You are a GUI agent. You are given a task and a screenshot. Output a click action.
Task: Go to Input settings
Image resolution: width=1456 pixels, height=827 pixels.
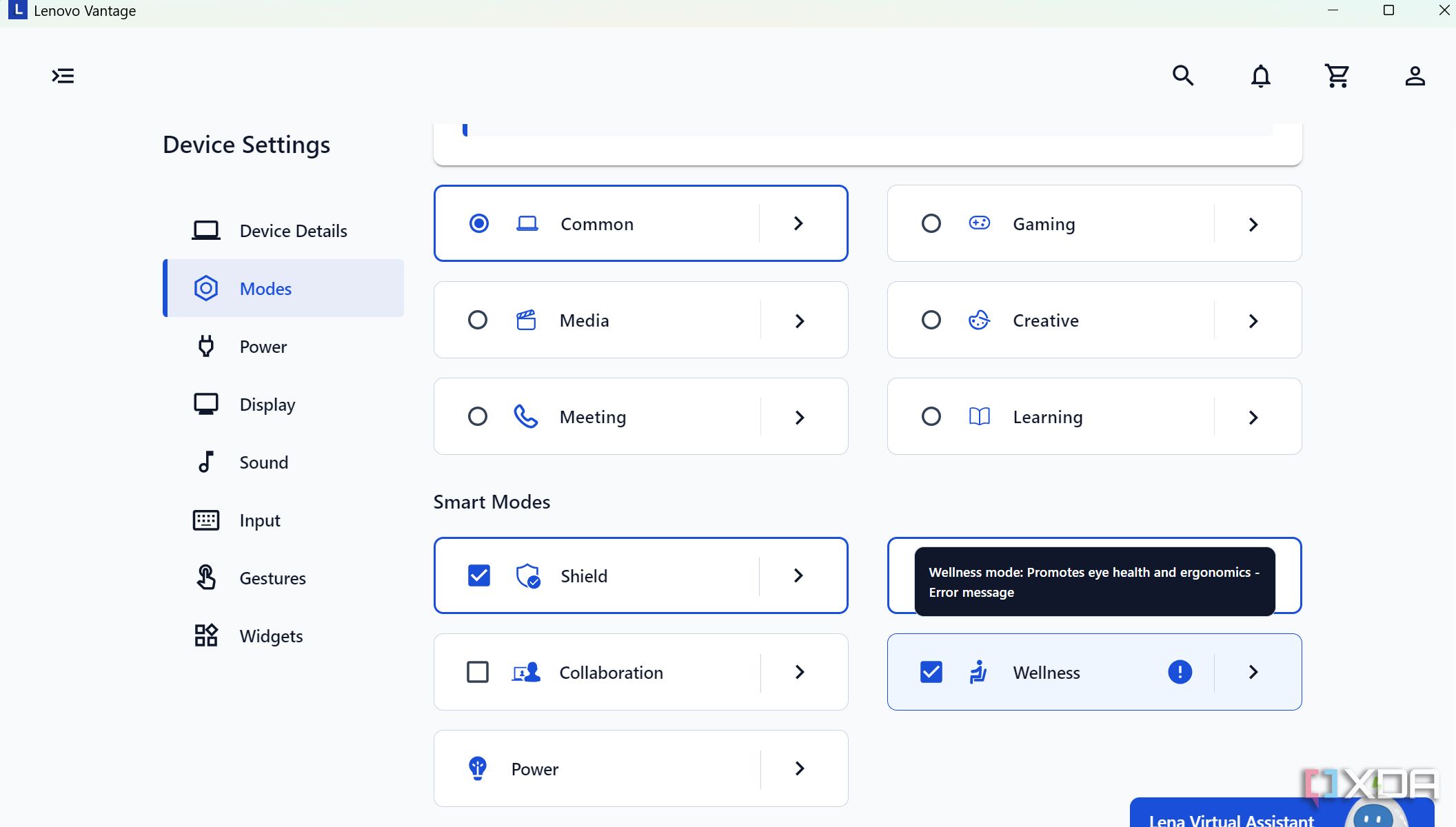click(x=284, y=520)
